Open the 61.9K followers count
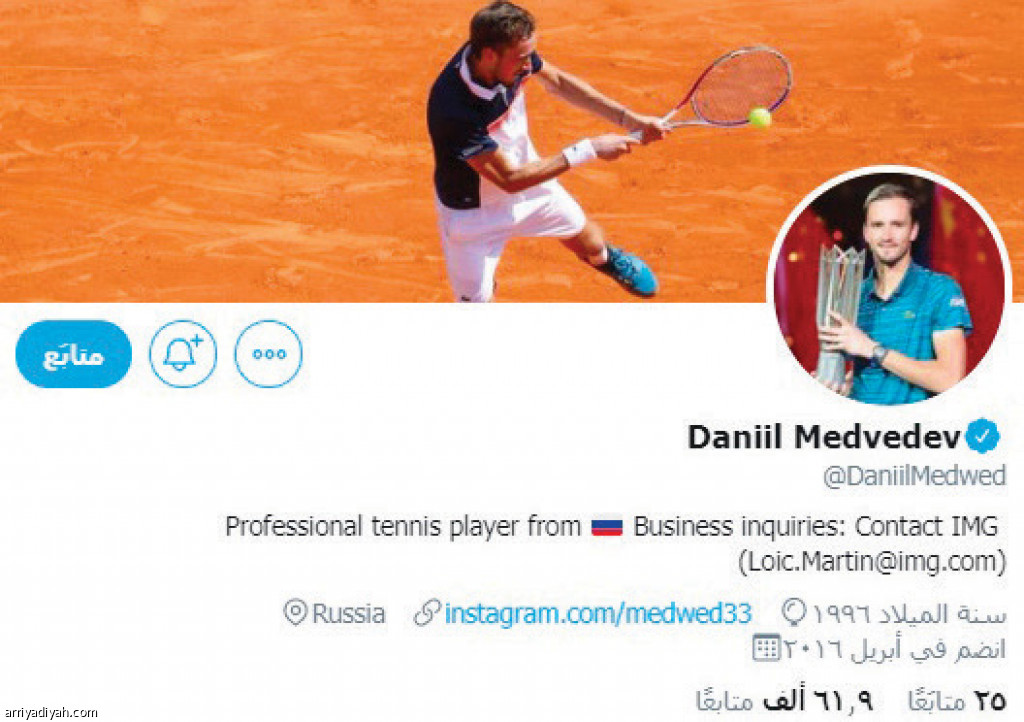Viewport: 1024px width, 722px height. [x=784, y=701]
